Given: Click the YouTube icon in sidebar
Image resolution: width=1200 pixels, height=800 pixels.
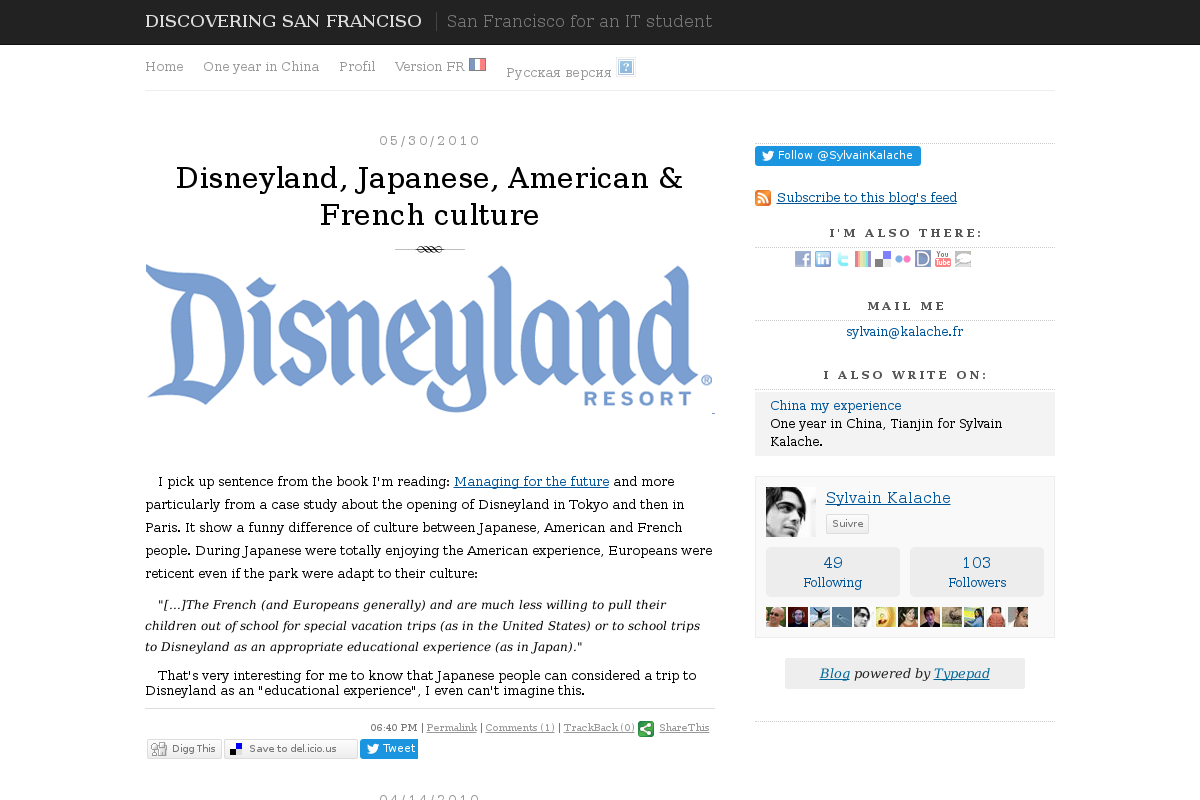Looking at the screenshot, I should (x=943, y=259).
